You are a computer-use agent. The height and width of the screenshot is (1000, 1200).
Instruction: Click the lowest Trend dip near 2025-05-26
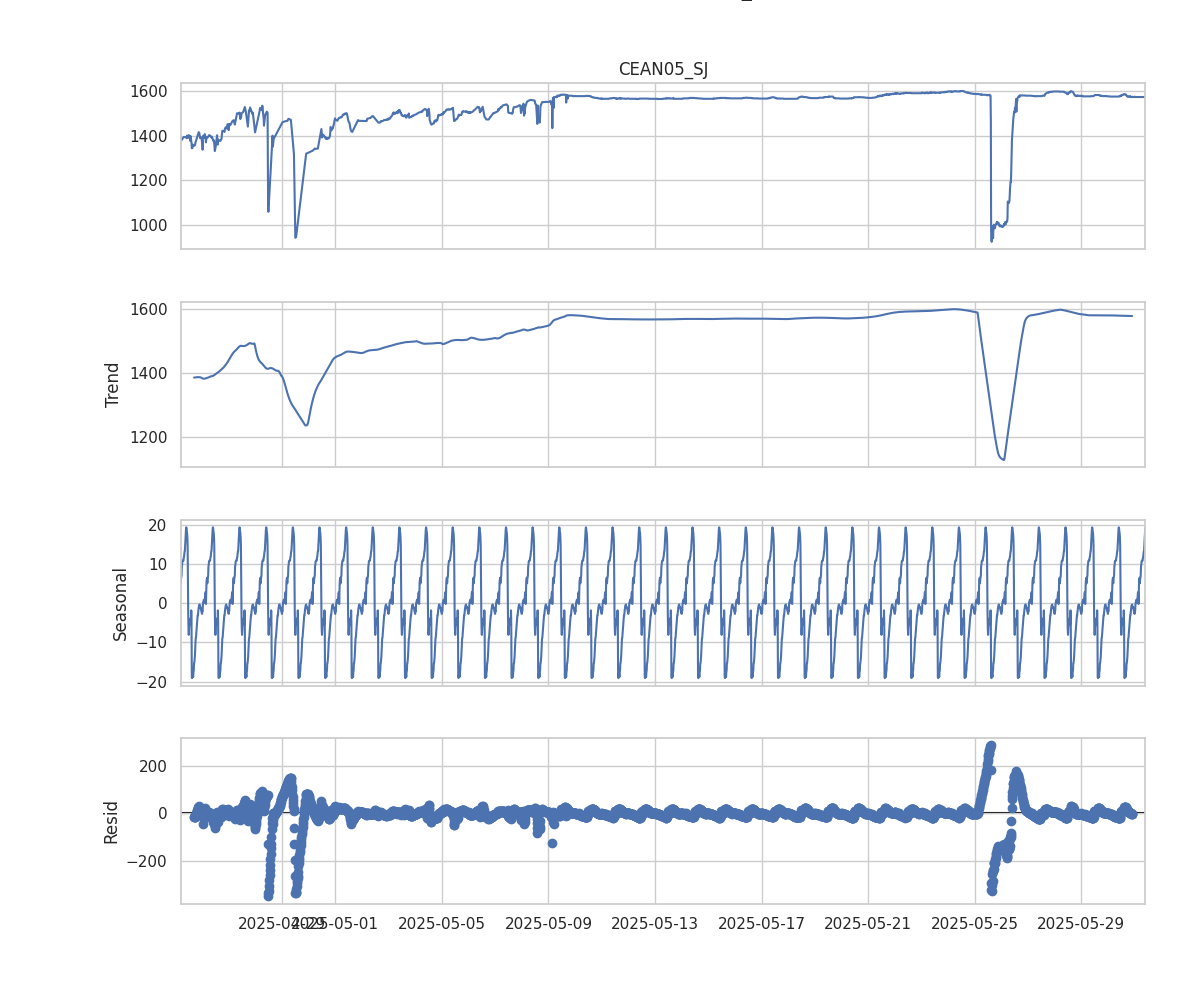pos(1002,459)
